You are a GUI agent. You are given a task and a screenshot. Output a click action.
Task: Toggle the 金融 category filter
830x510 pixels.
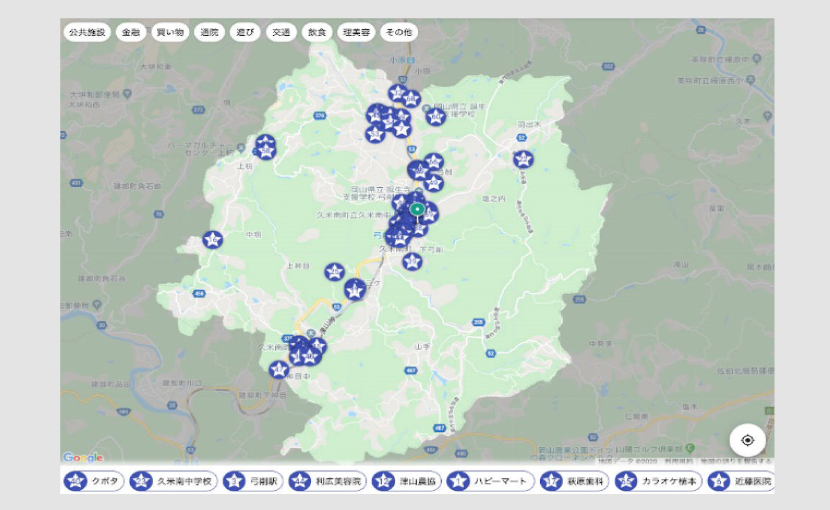(x=131, y=32)
